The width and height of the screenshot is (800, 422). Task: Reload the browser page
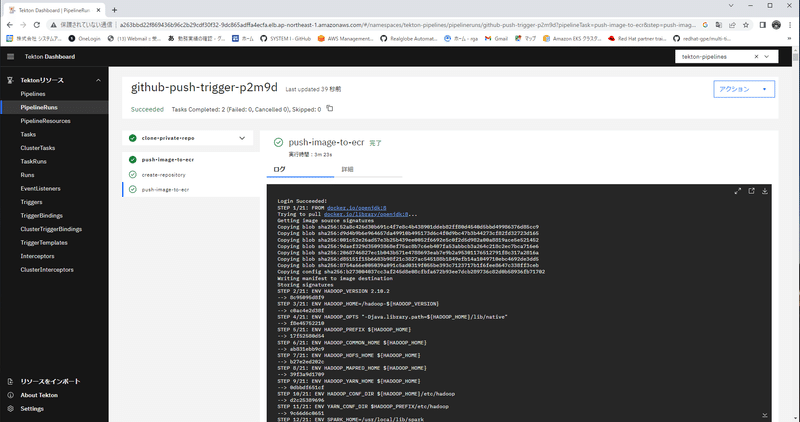36,24
